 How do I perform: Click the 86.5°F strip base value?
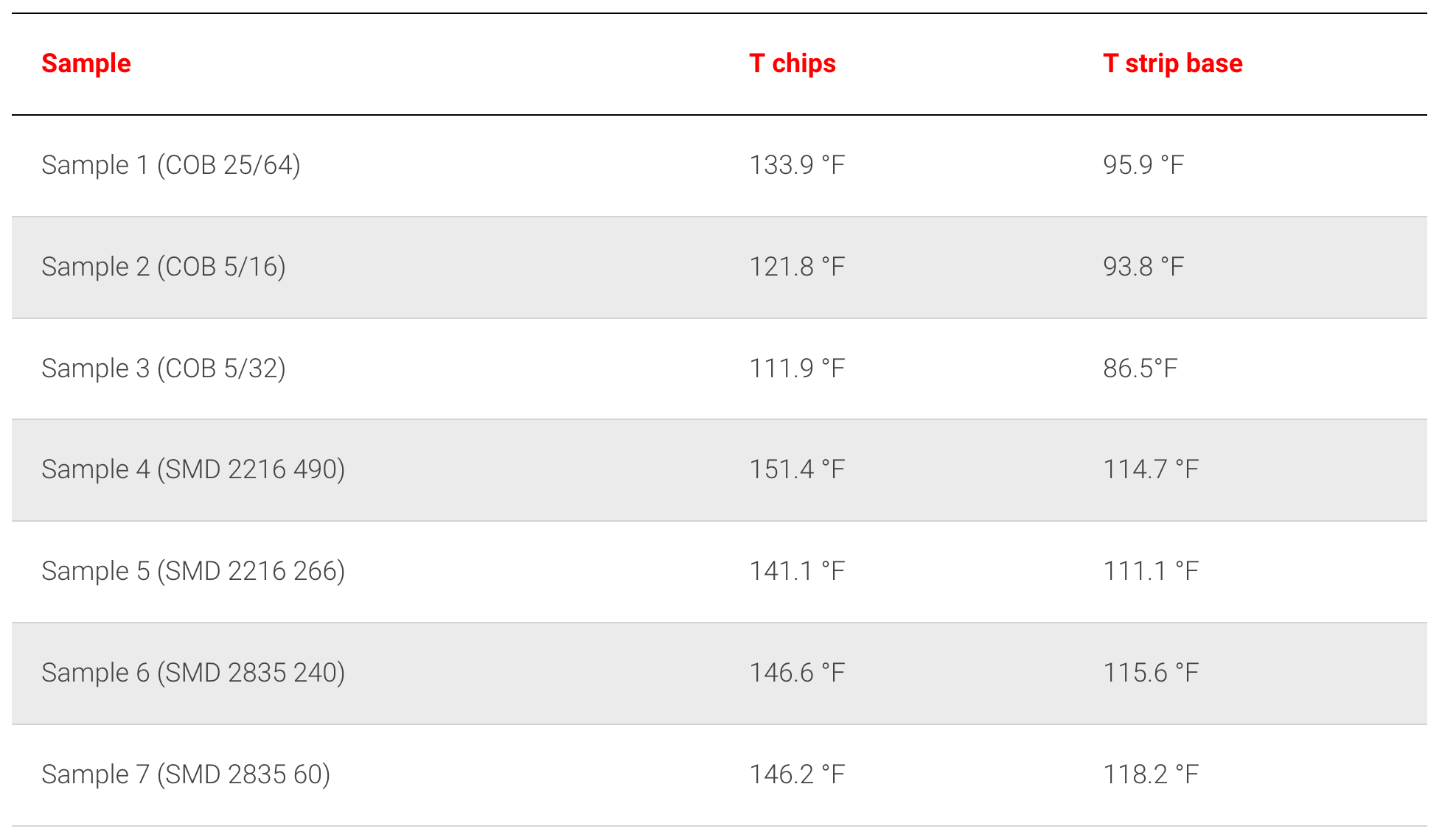[1140, 368]
